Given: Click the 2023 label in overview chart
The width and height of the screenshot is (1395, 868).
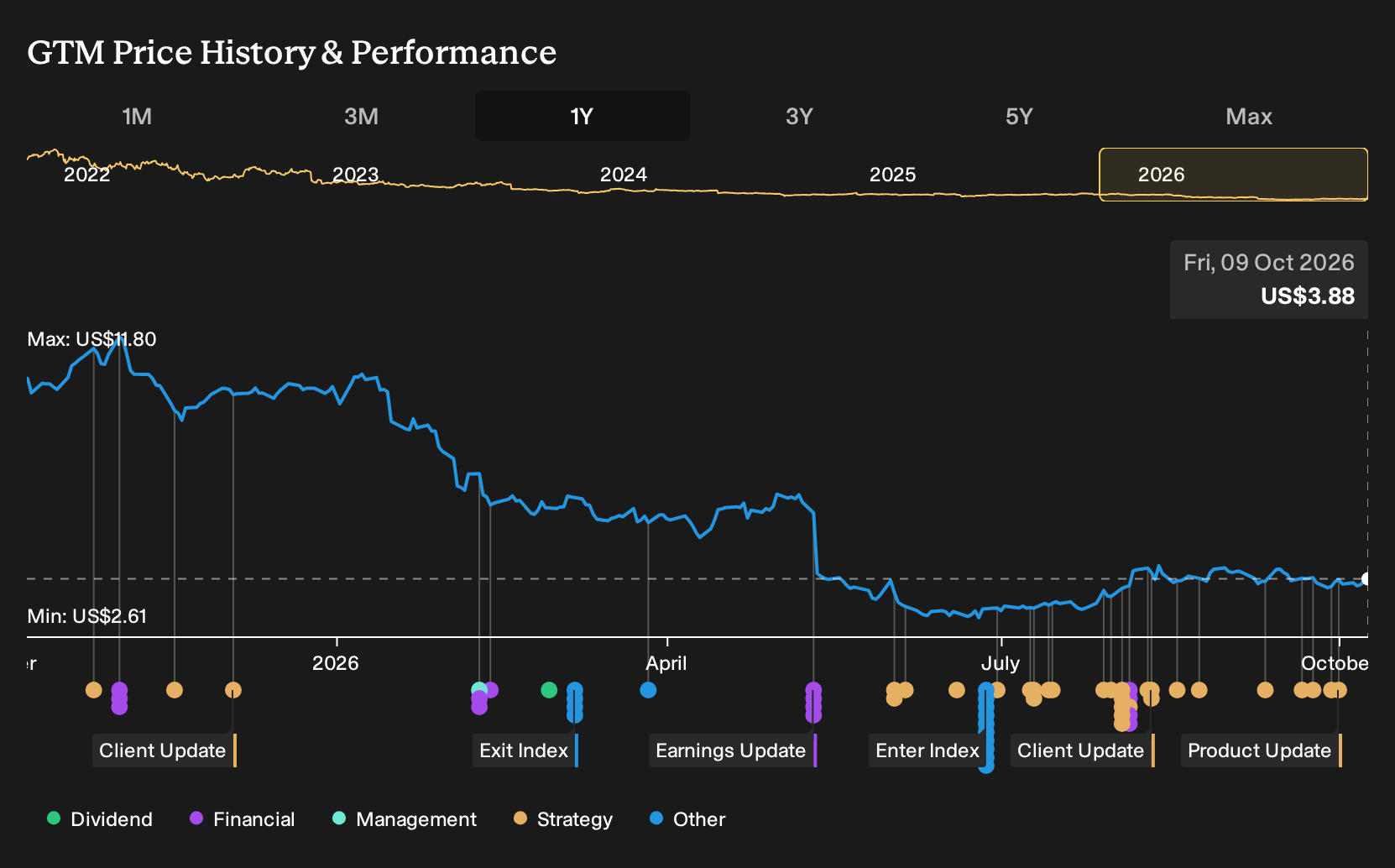Looking at the screenshot, I should click(356, 175).
